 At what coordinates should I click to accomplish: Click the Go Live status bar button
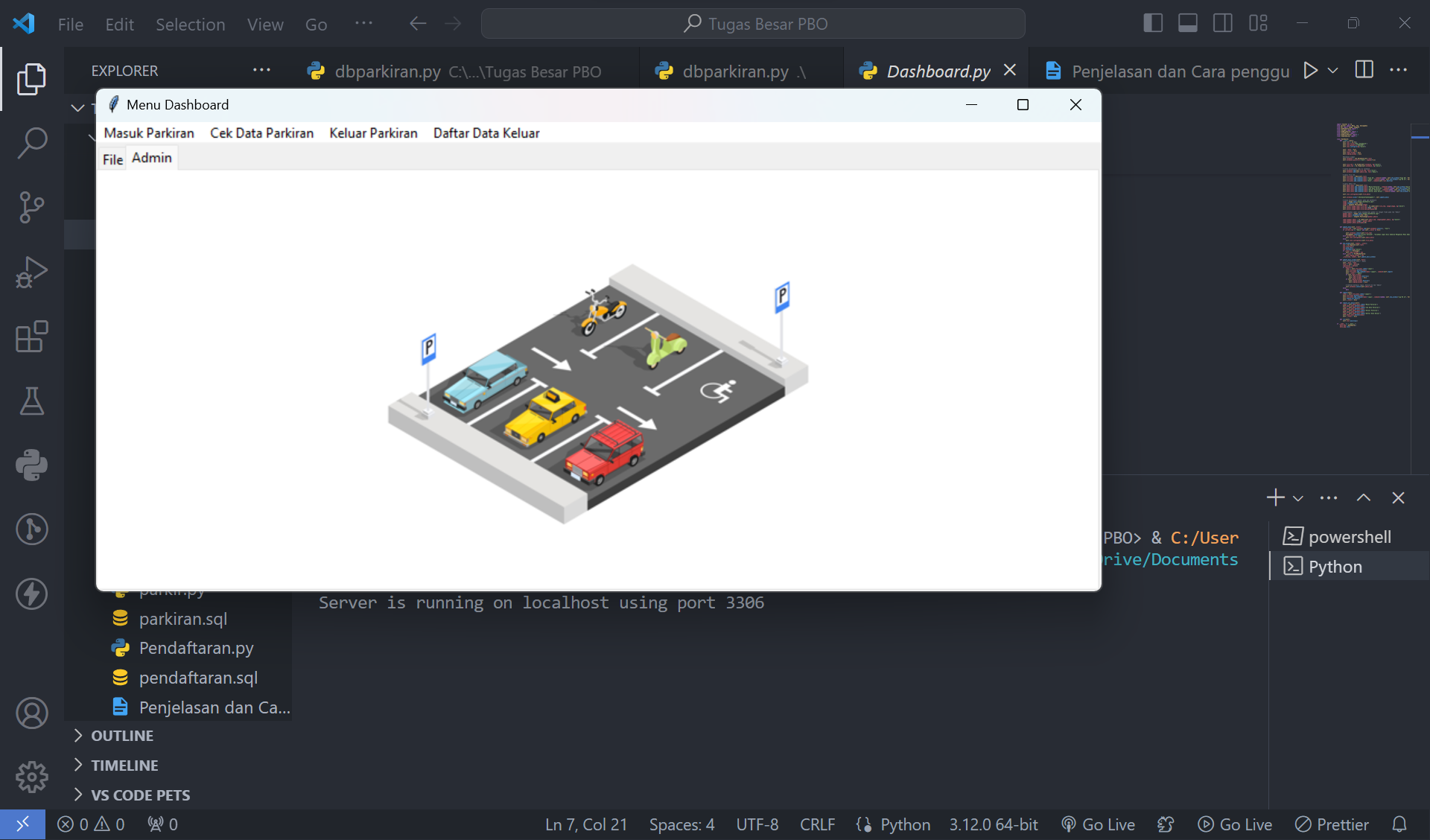point(1099,824)
